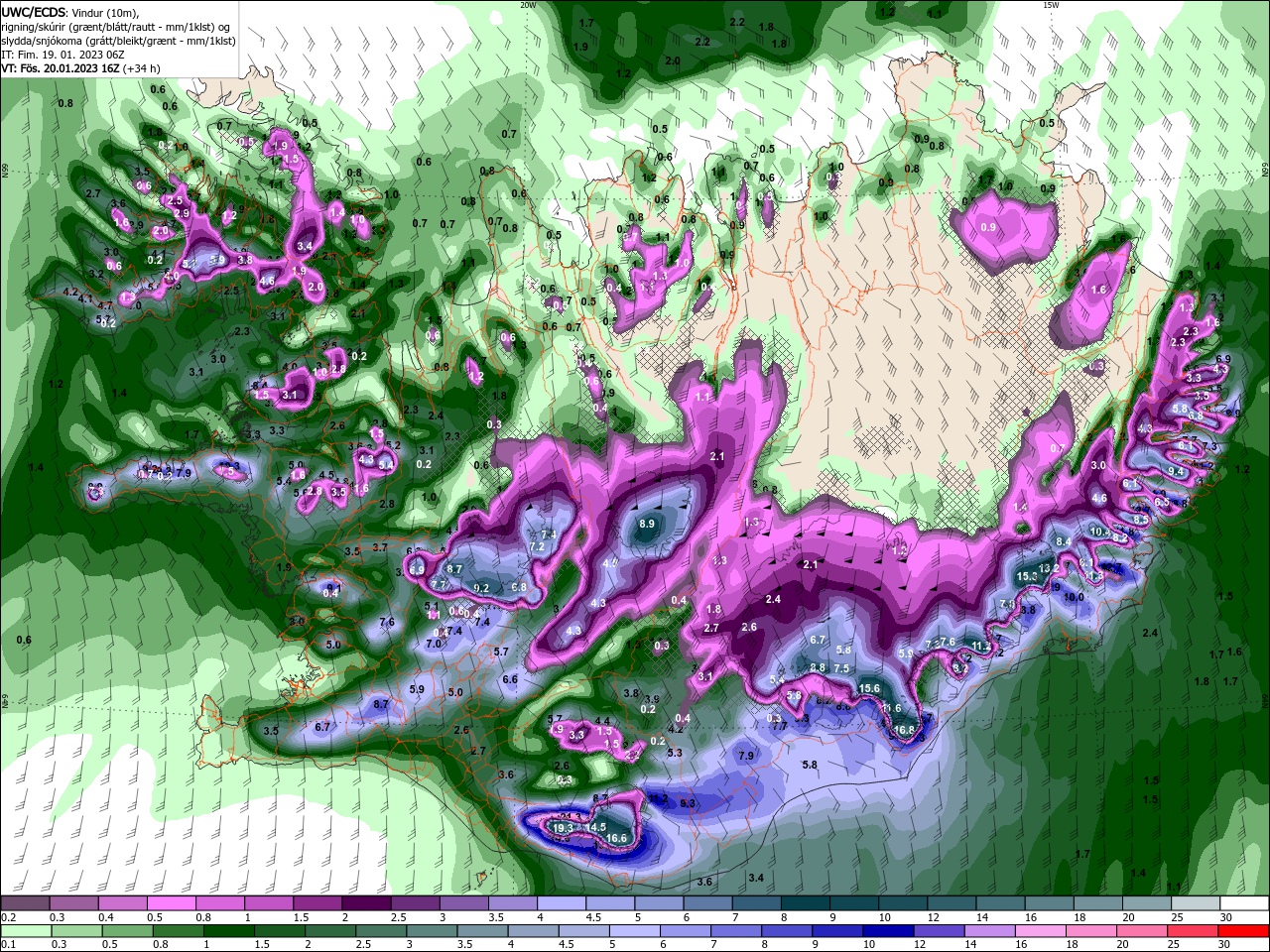Click the 7.9 rain value
1270x952 pixels.
[746, 756]
